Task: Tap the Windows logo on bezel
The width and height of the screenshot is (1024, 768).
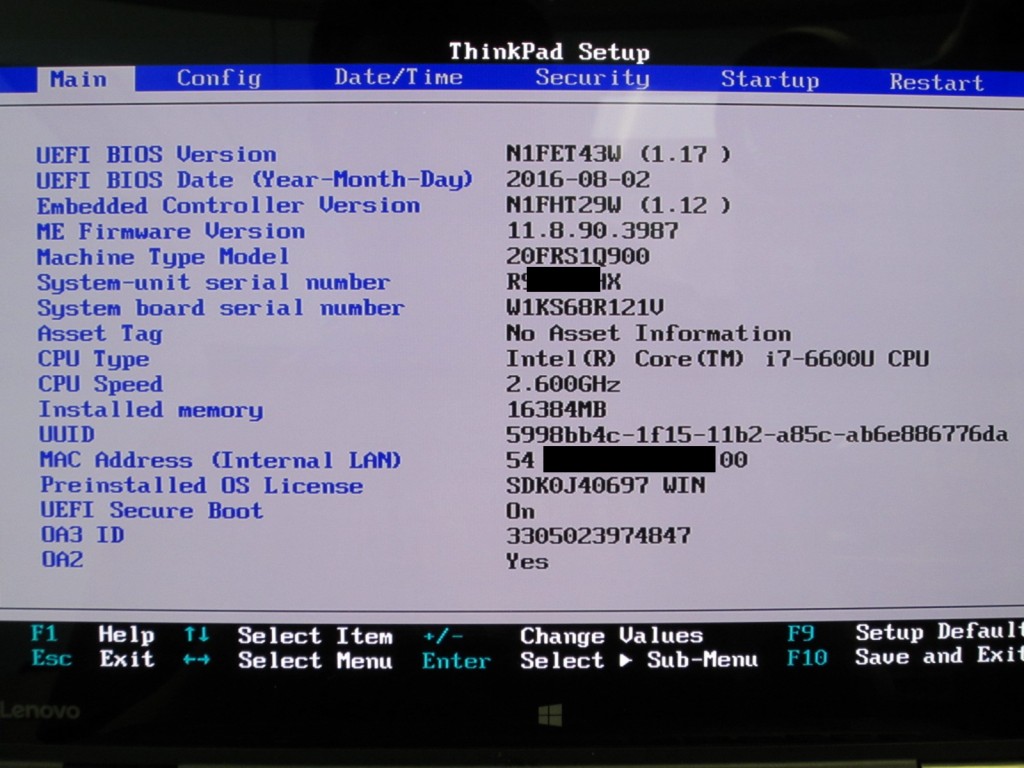Action: (550, 715)
